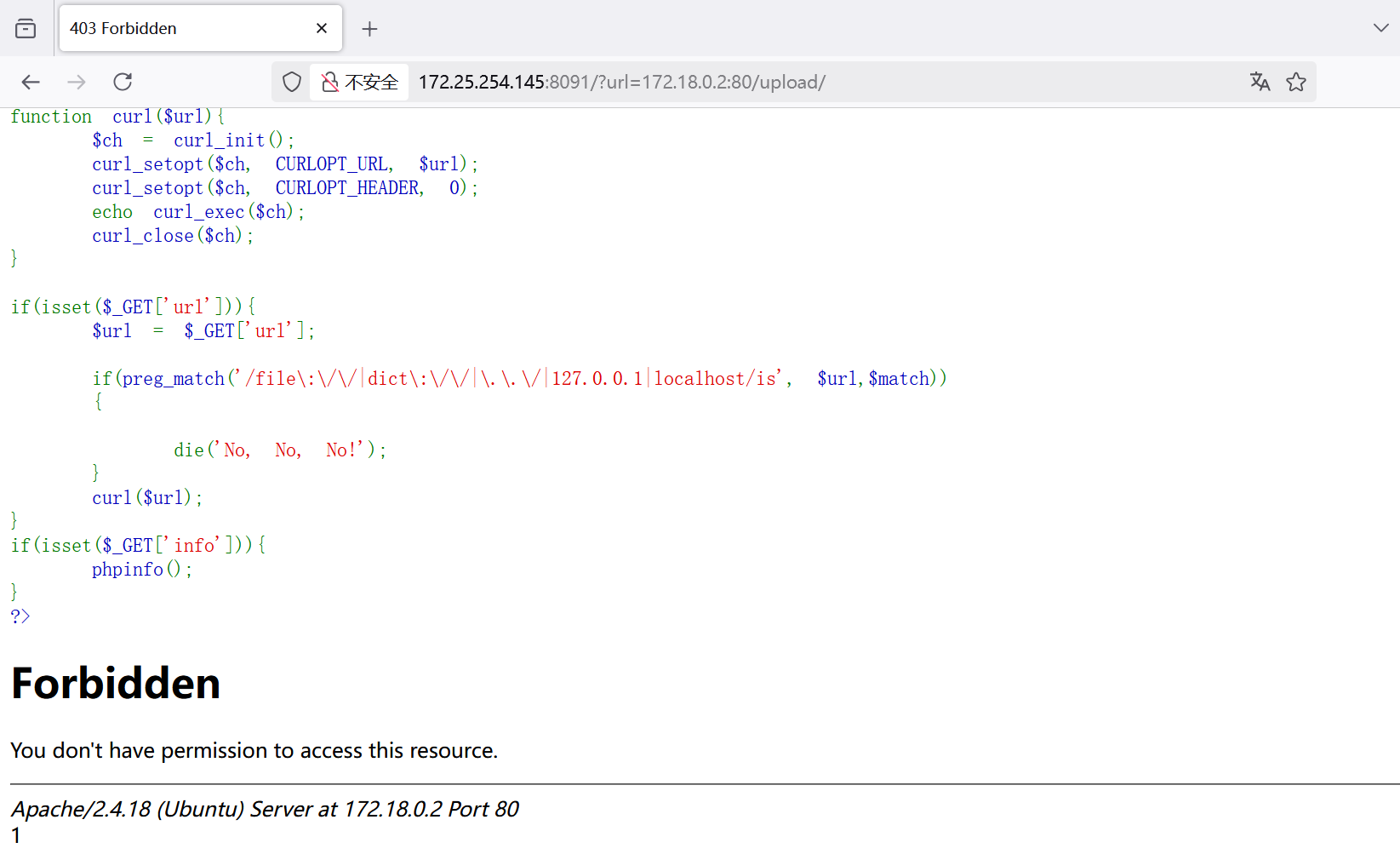The image size is (1400, 854).
Task: Click the Apache/2.4.18 server signature text
Action: [265, 809]
